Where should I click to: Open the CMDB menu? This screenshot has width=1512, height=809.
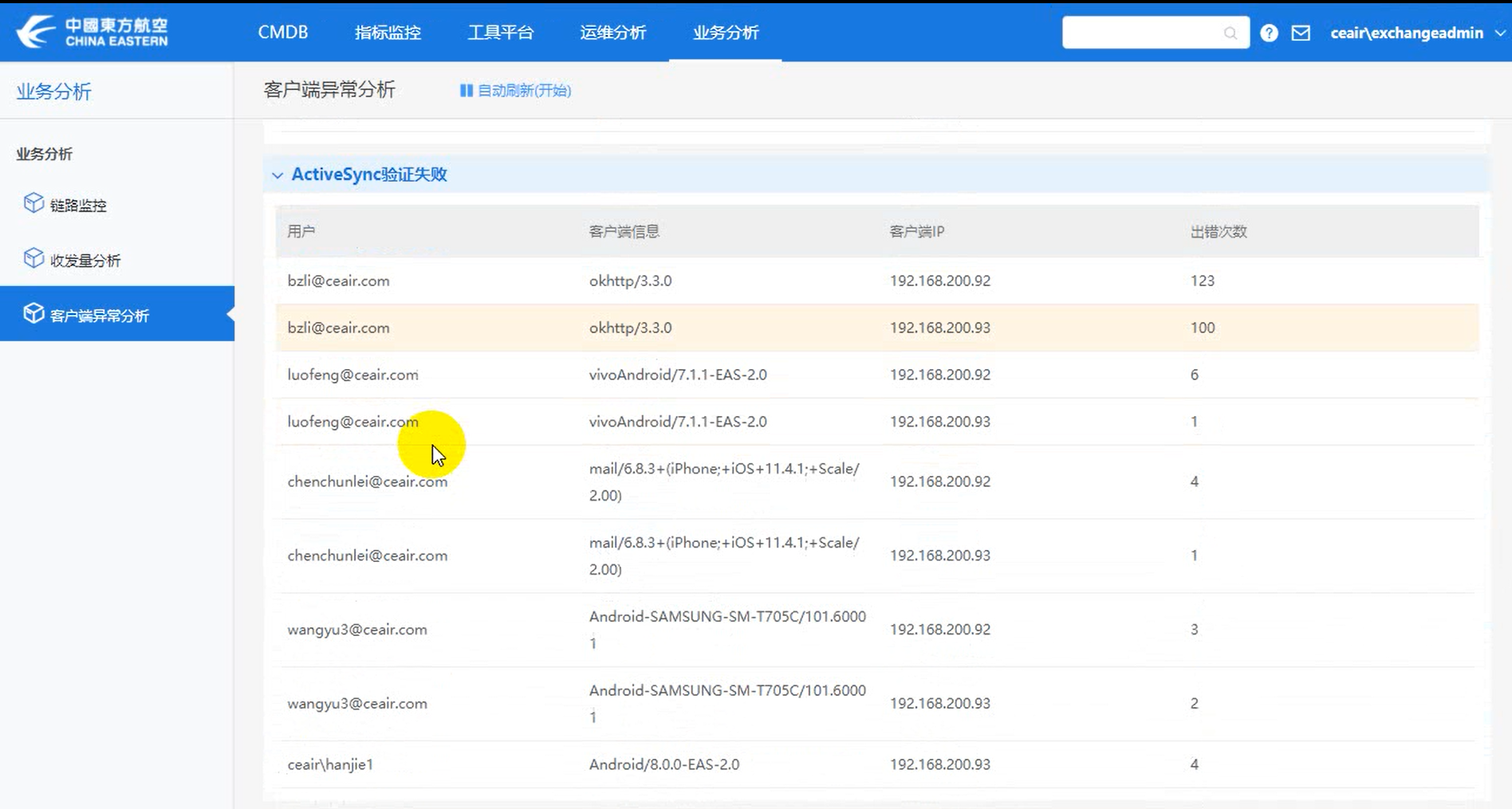point(283,33)
